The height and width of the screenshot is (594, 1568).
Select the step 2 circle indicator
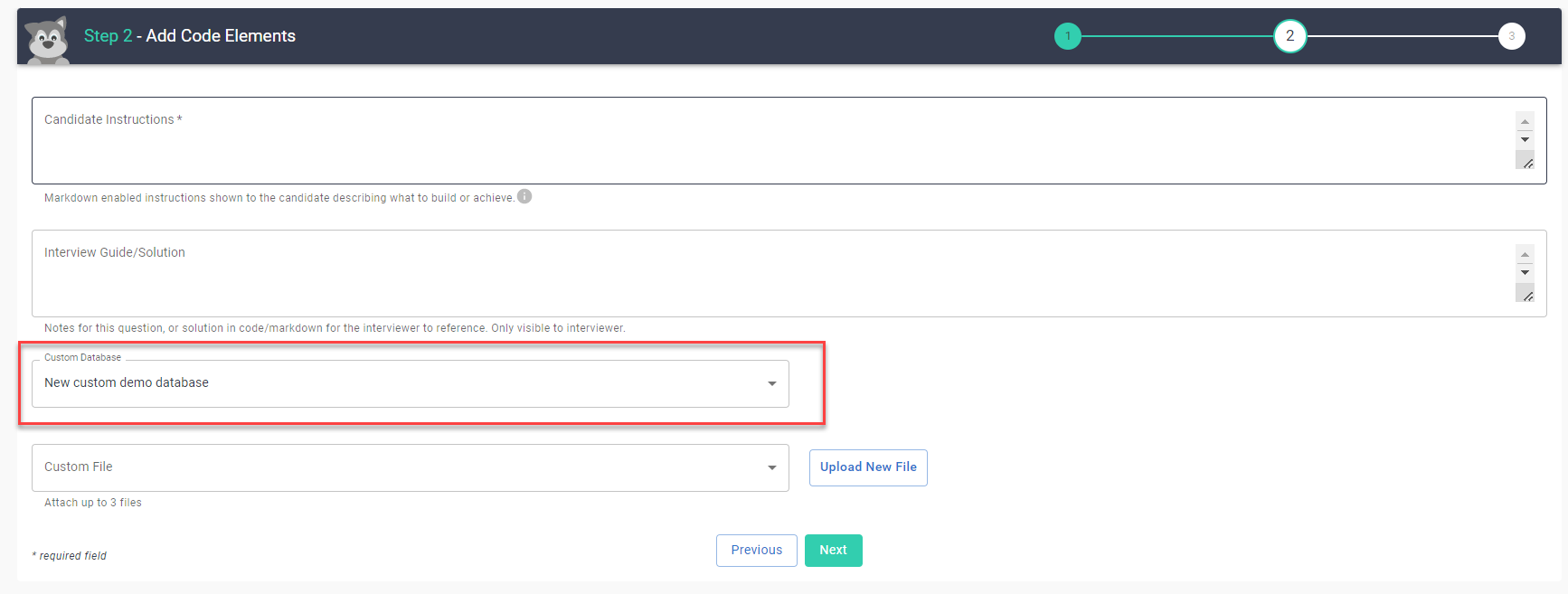pyautogui.click(x=1289, y=36)
